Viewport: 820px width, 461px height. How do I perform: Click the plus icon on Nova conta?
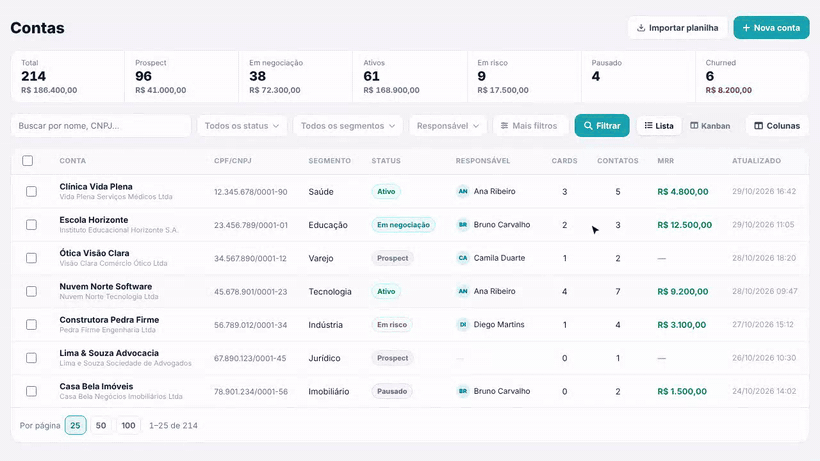[746, 28]
